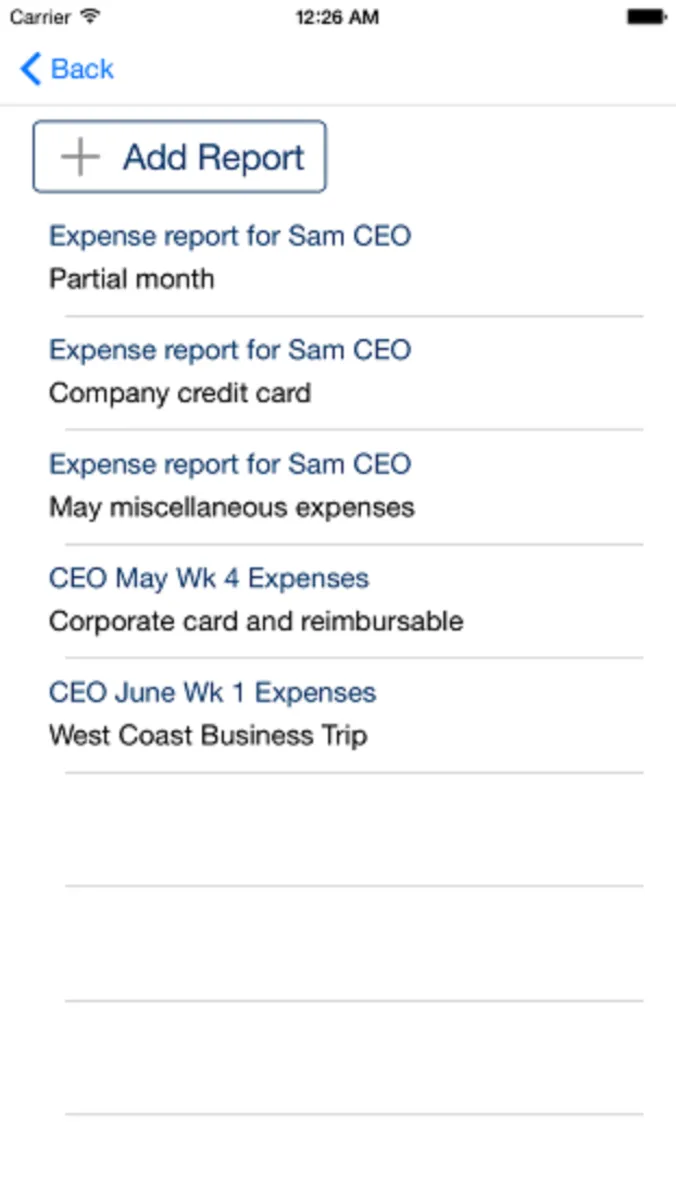Tap the back chevron arrow icon
The width and height of the screenshot is (676, 1200).
30,69
